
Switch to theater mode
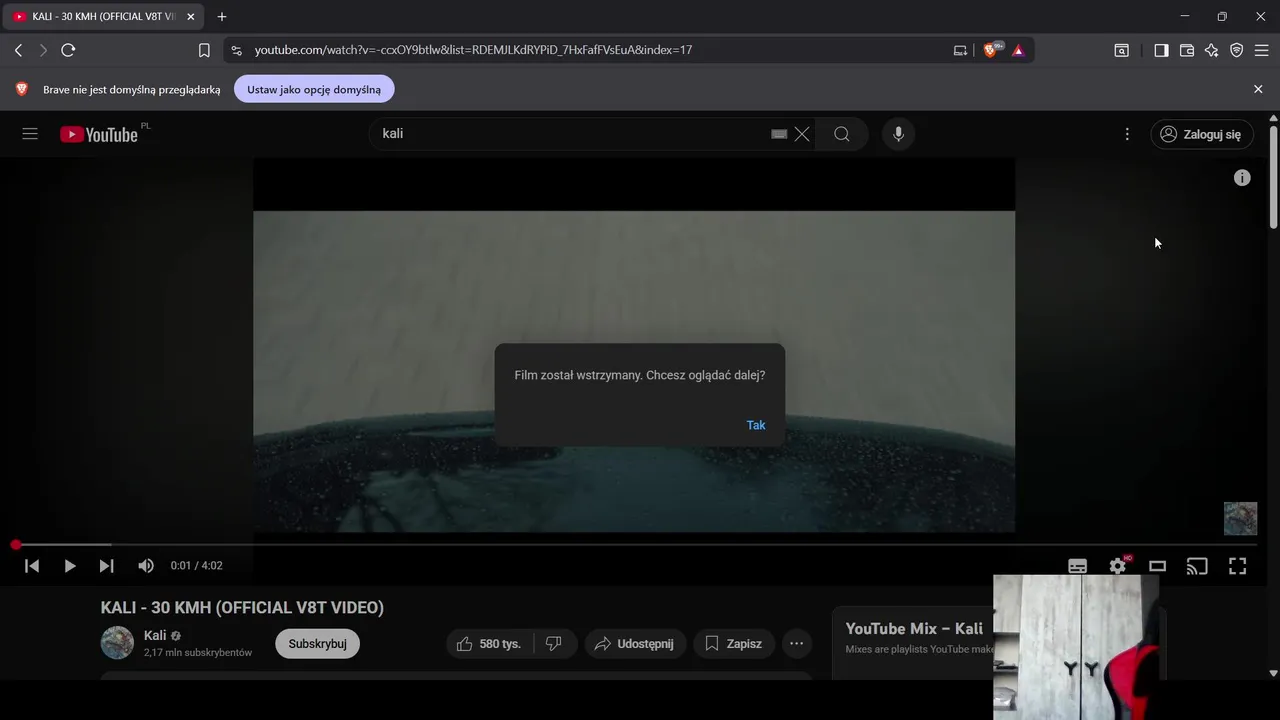pos(1157,566)
